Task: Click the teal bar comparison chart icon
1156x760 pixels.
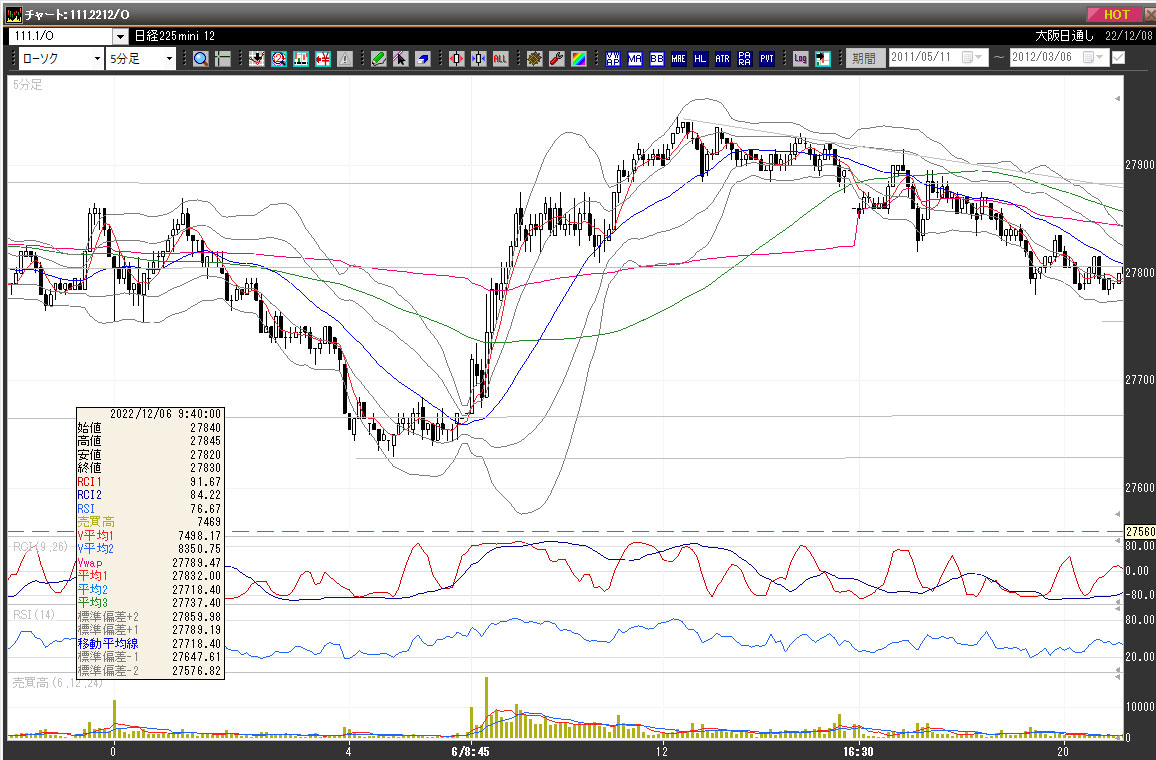Action: point(300,59)
